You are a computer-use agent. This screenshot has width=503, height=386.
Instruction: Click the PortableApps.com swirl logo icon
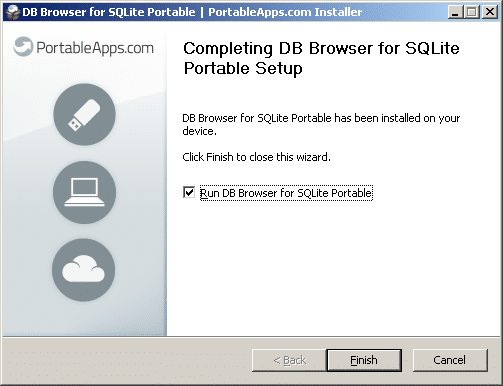point(23,46)
